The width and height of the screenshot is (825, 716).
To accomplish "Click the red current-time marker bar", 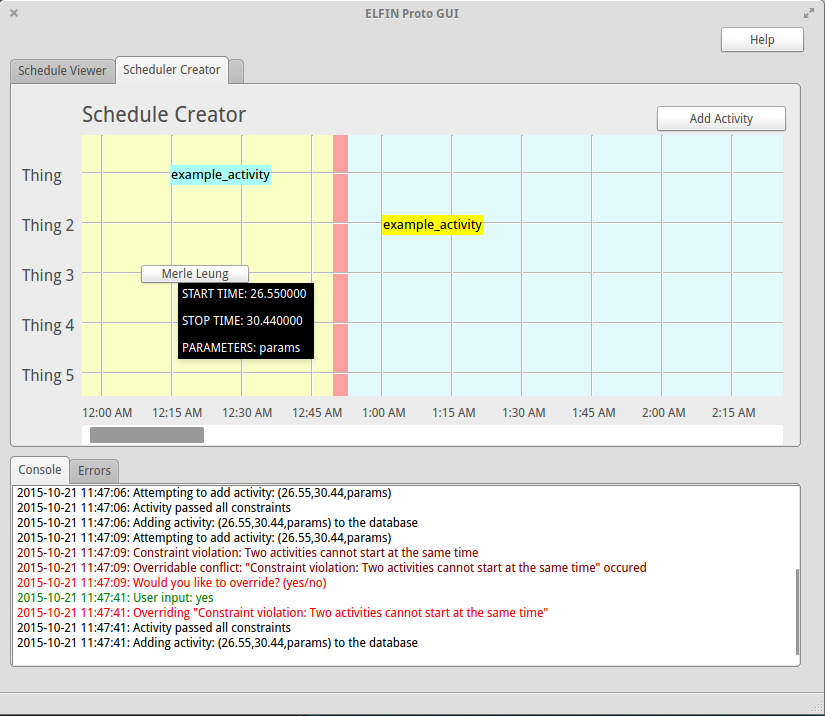I will (x=340, y=265).
